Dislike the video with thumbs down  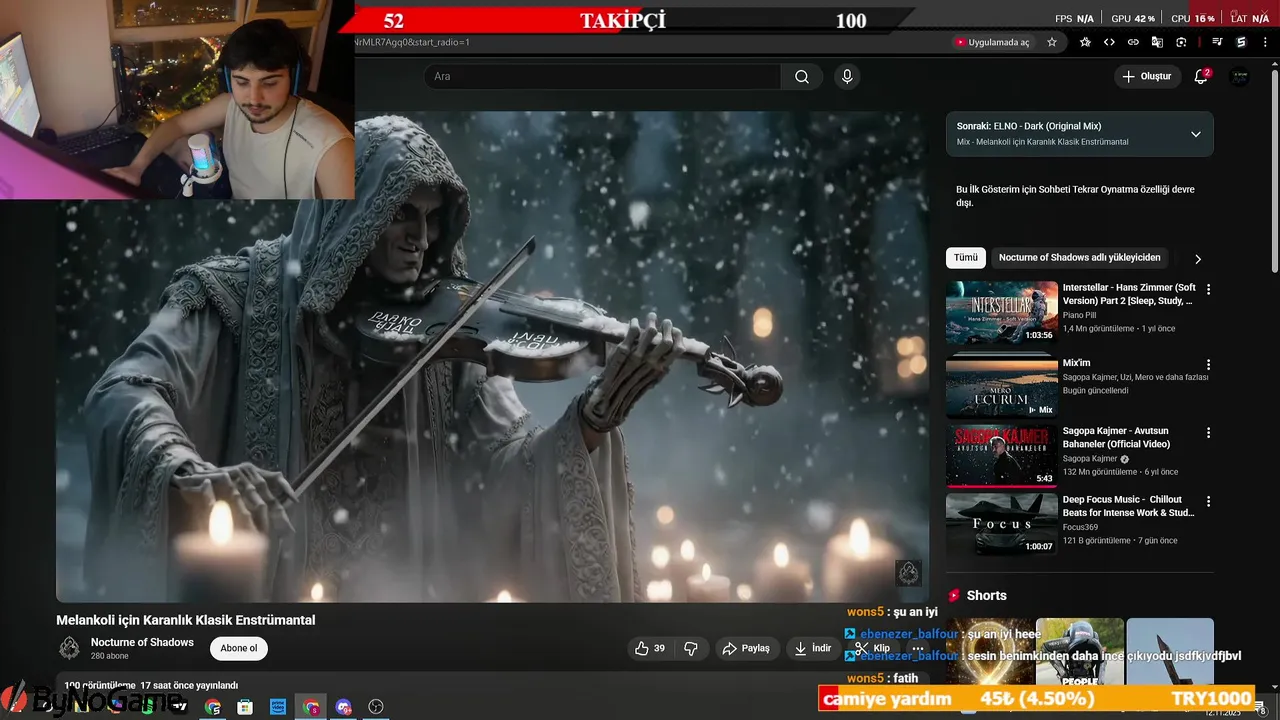(x=691, y=648)
